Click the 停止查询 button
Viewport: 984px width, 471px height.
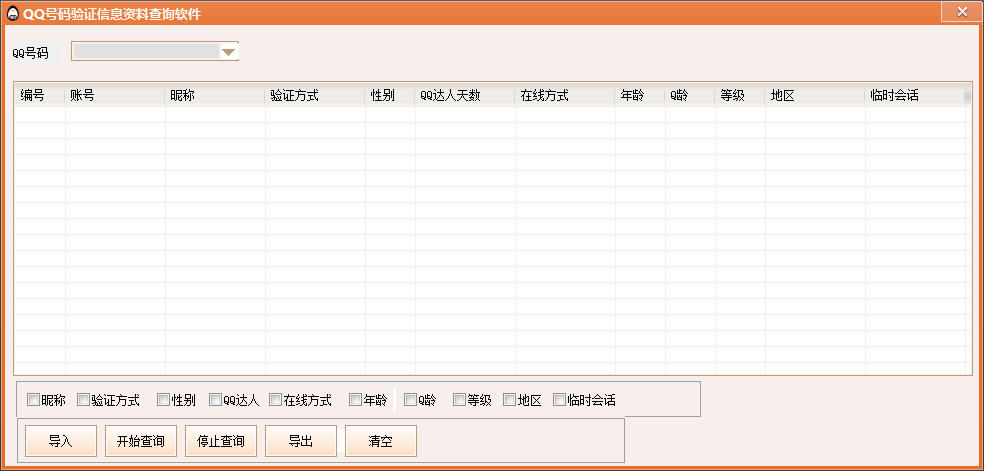coord(221,441)
